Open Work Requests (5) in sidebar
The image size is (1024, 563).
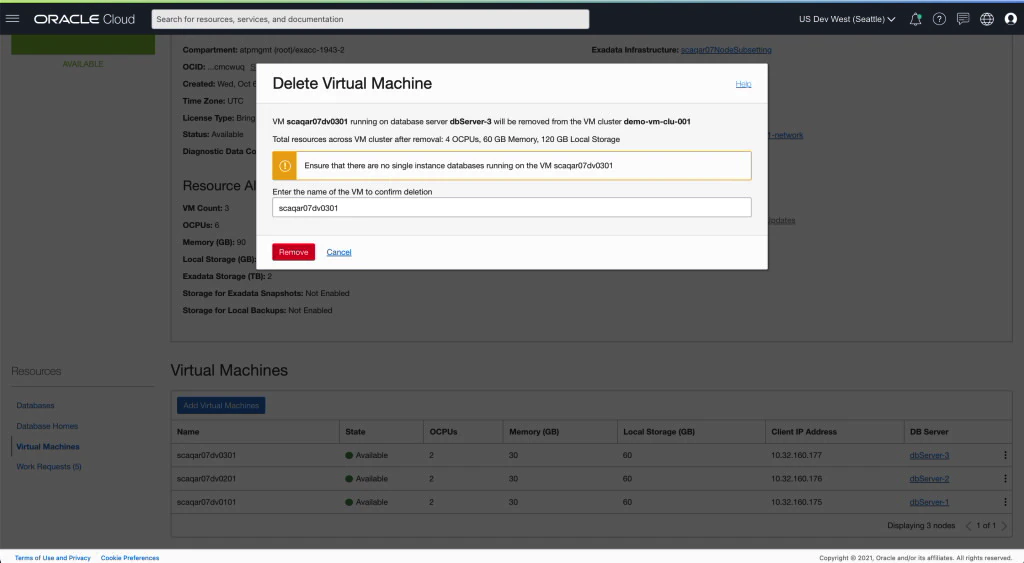pyautogui.click(x=49, y=466)
